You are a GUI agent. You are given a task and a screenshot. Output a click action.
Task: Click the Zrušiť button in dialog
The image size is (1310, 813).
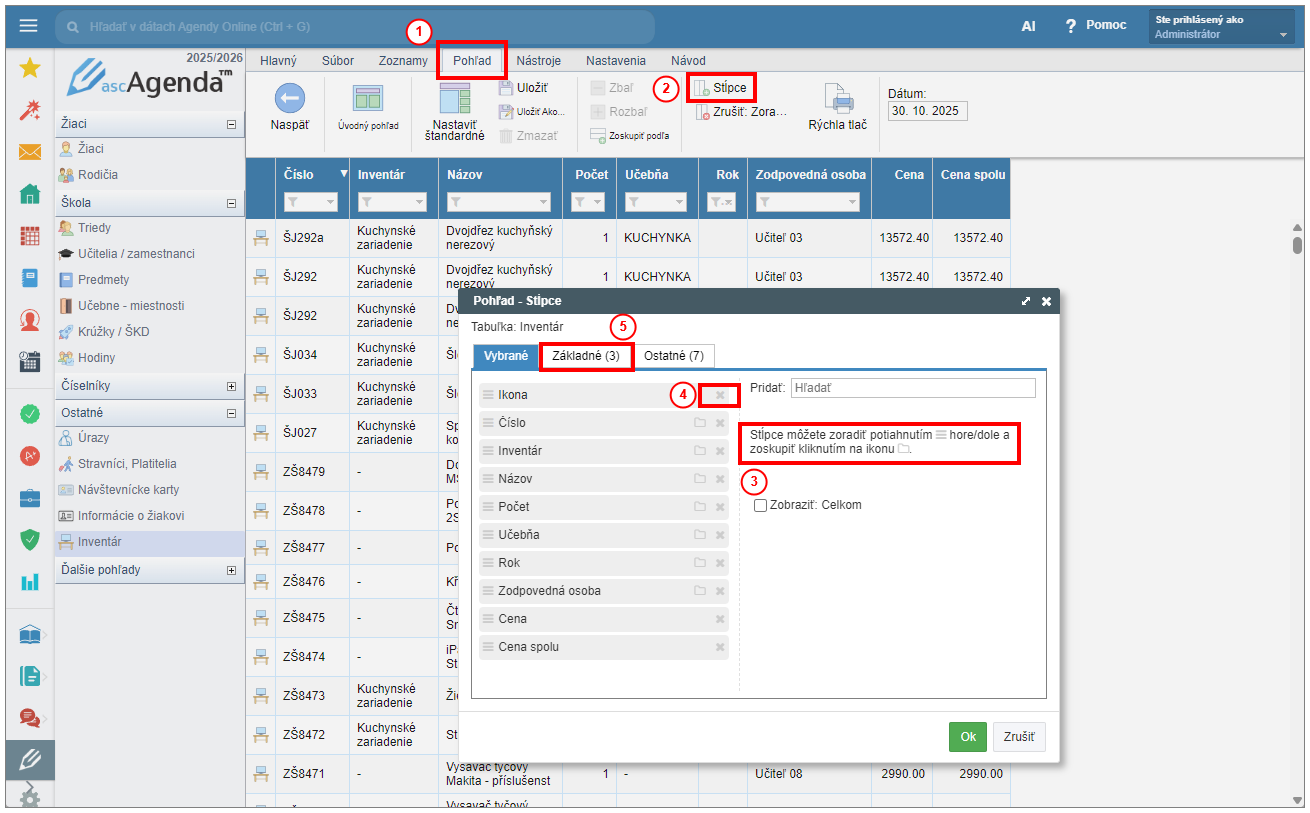point(1019,736)
